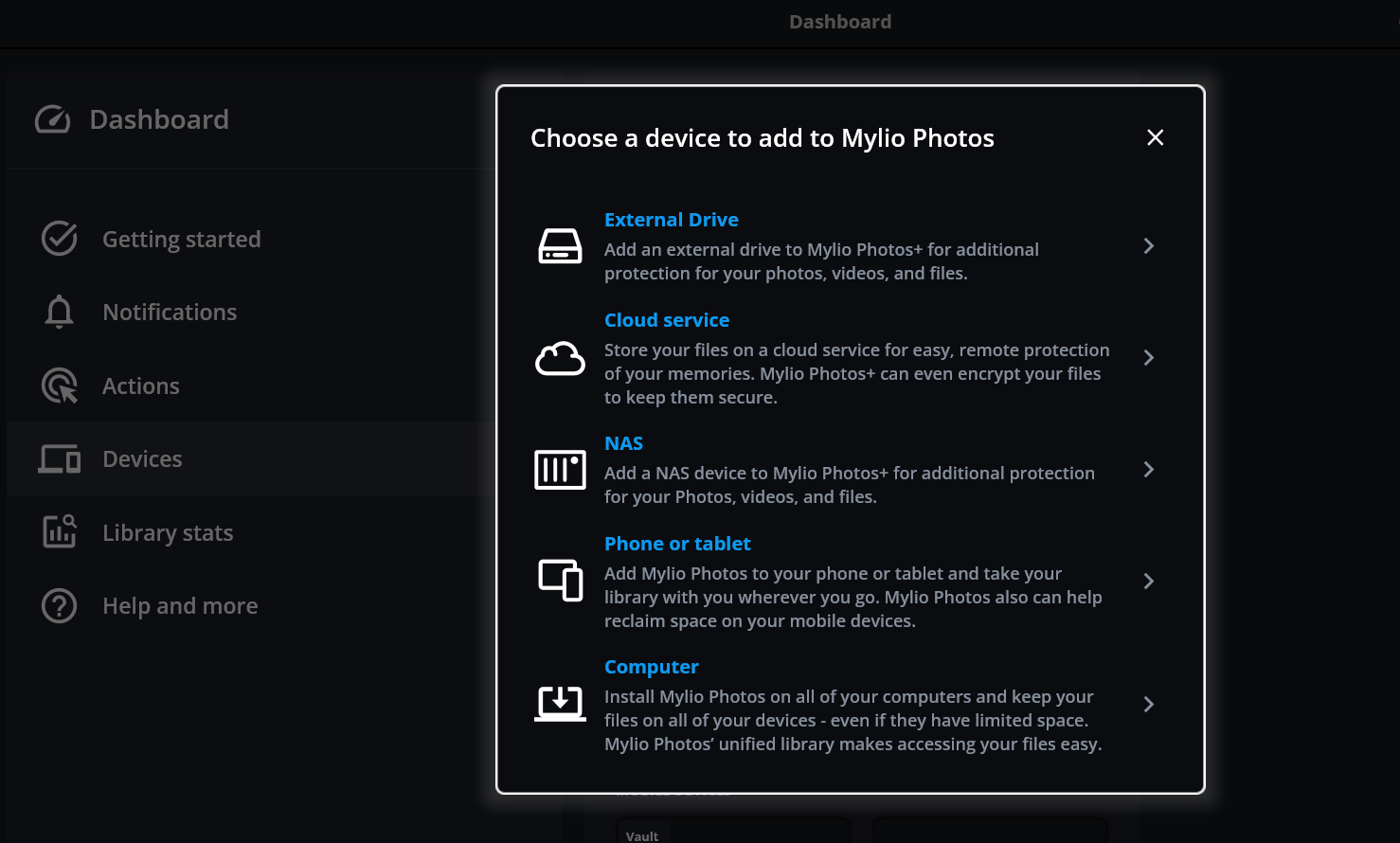Click the Cloud service cloud icon
This screenshot has height=843, width=1400.
560,359
